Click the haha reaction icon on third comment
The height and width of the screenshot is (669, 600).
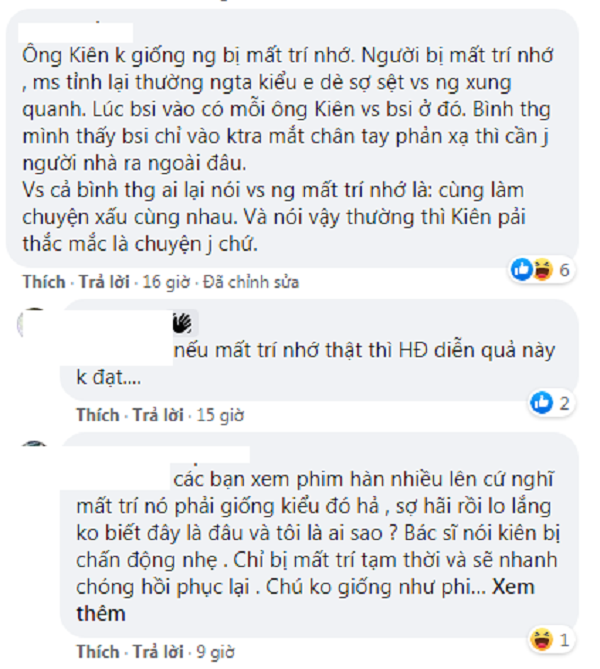click(x=540, y=638)
